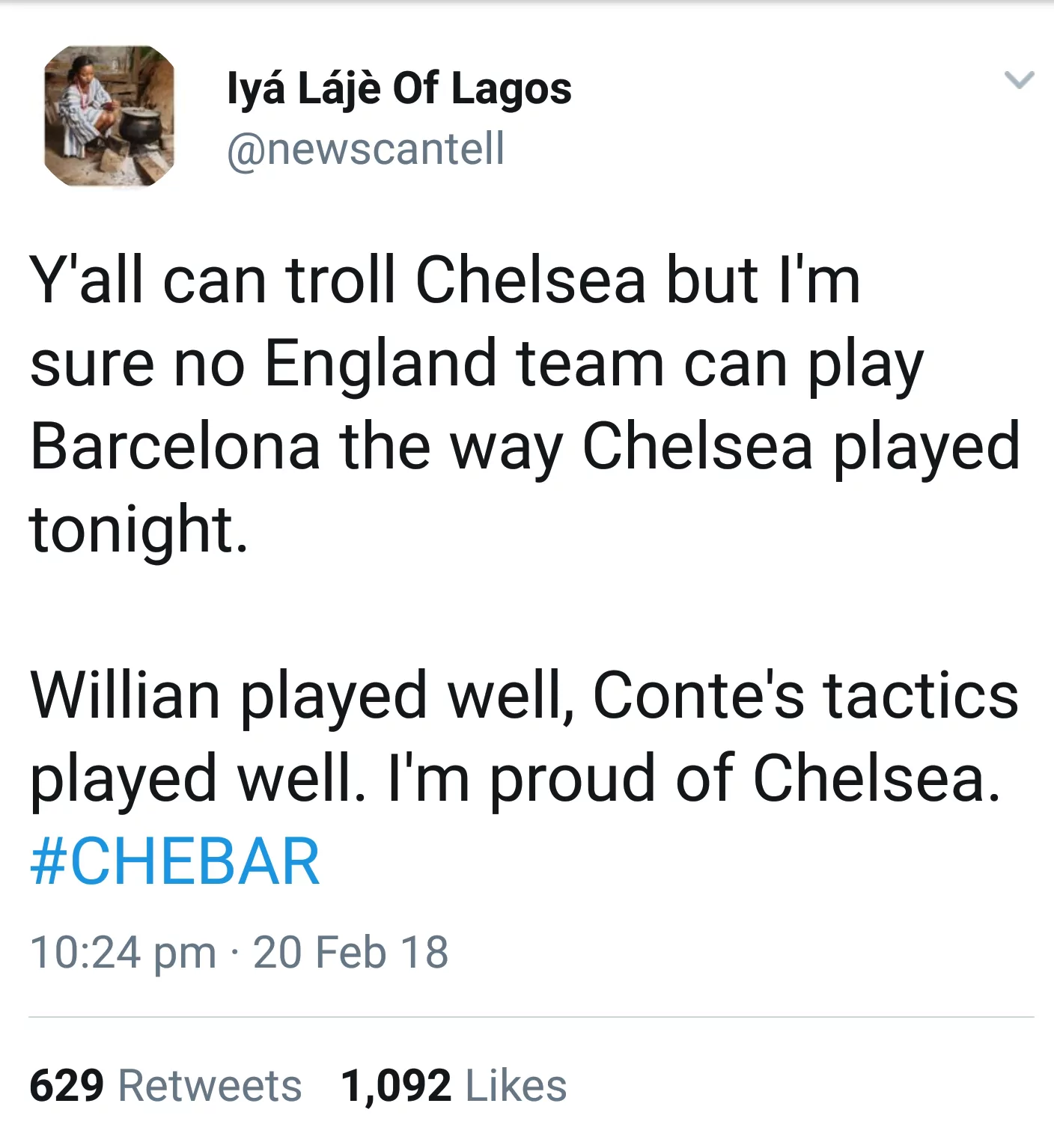Screen dimensions: 1054x1148
Task: Click the phrase Conte's tactics
Action: pos(805,695)
